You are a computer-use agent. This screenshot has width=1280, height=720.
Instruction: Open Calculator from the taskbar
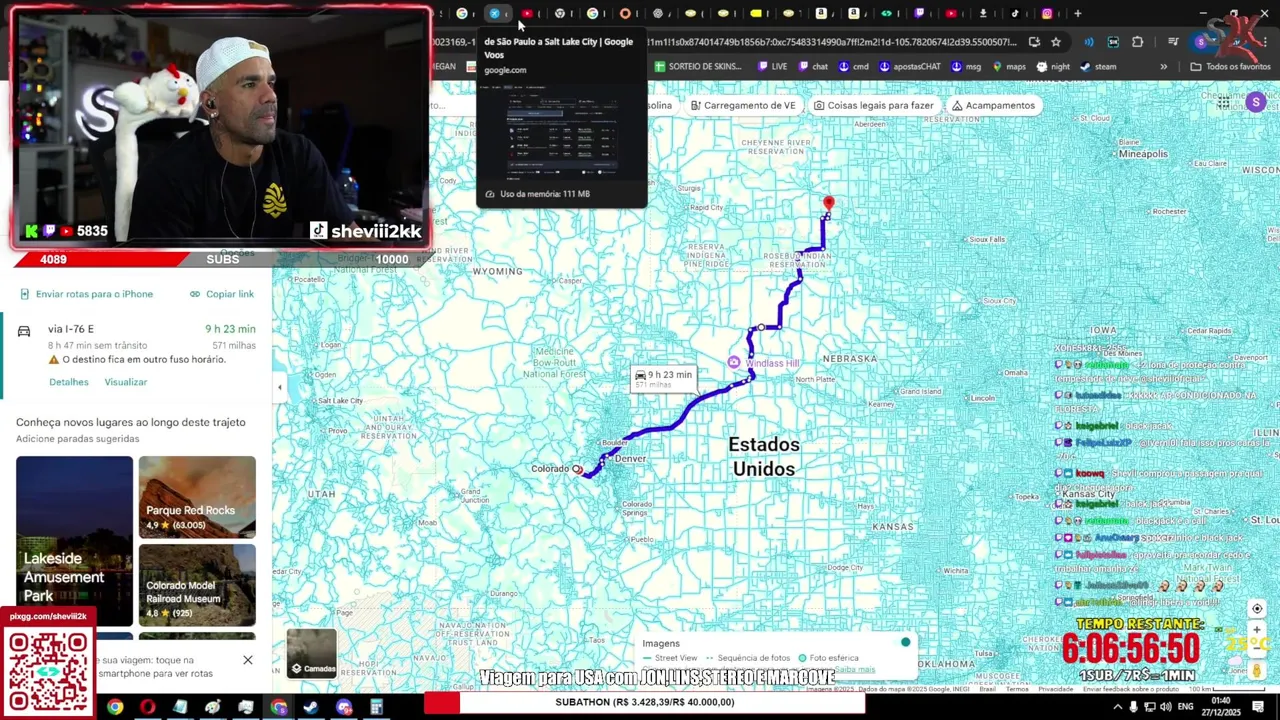[377, 707]
